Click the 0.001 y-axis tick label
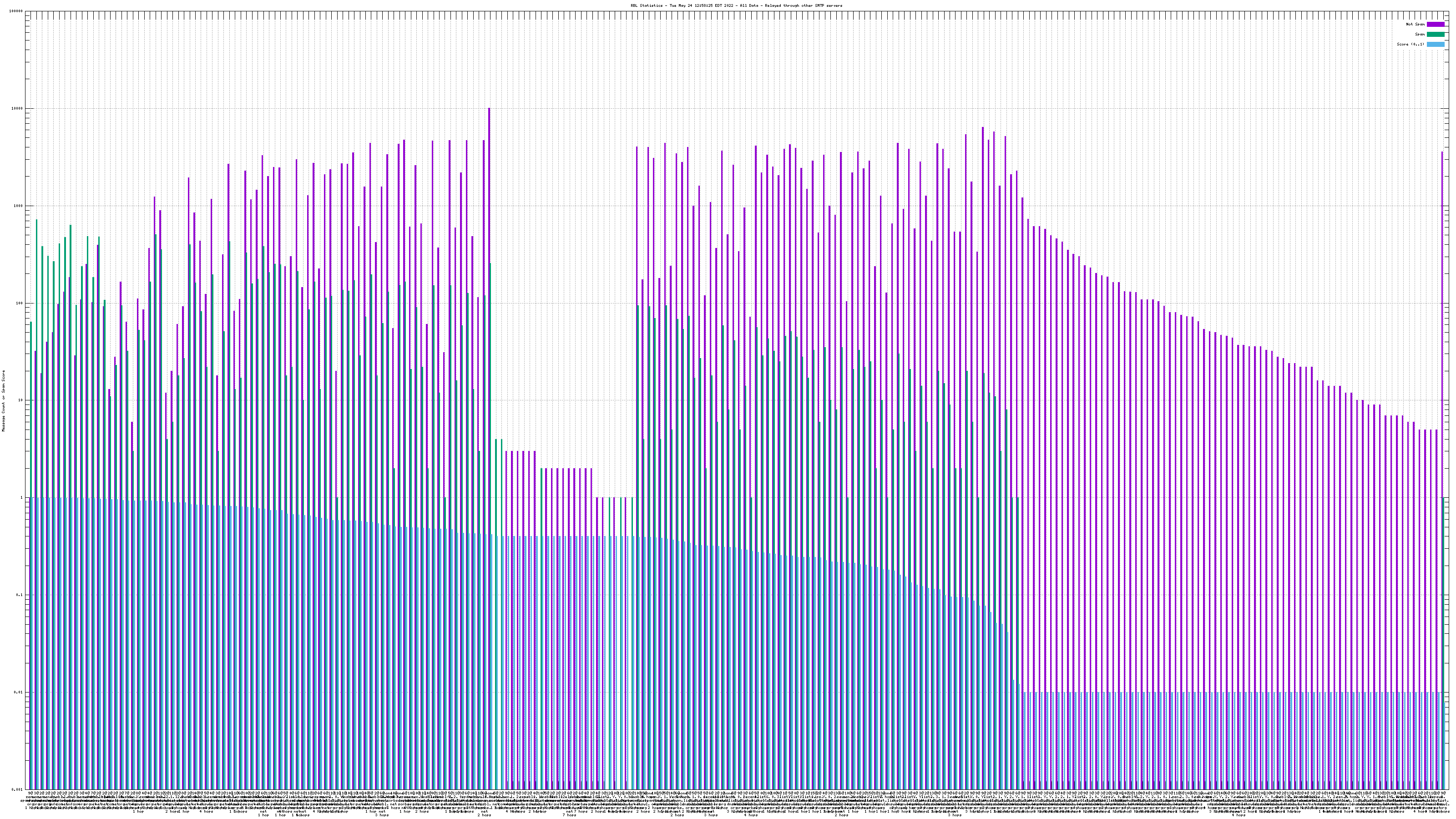The width and height of the screenshot is (1456, 819). (17, 789)
